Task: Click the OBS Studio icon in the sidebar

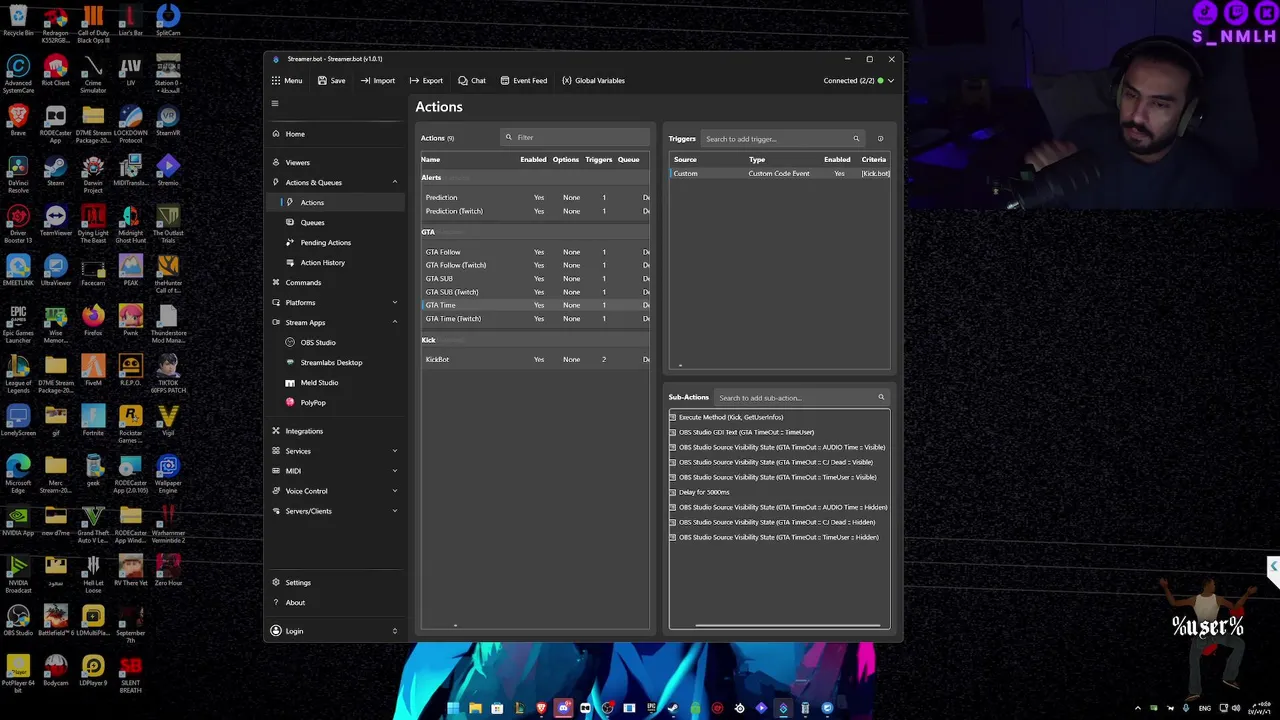Action: pos(290,342)
